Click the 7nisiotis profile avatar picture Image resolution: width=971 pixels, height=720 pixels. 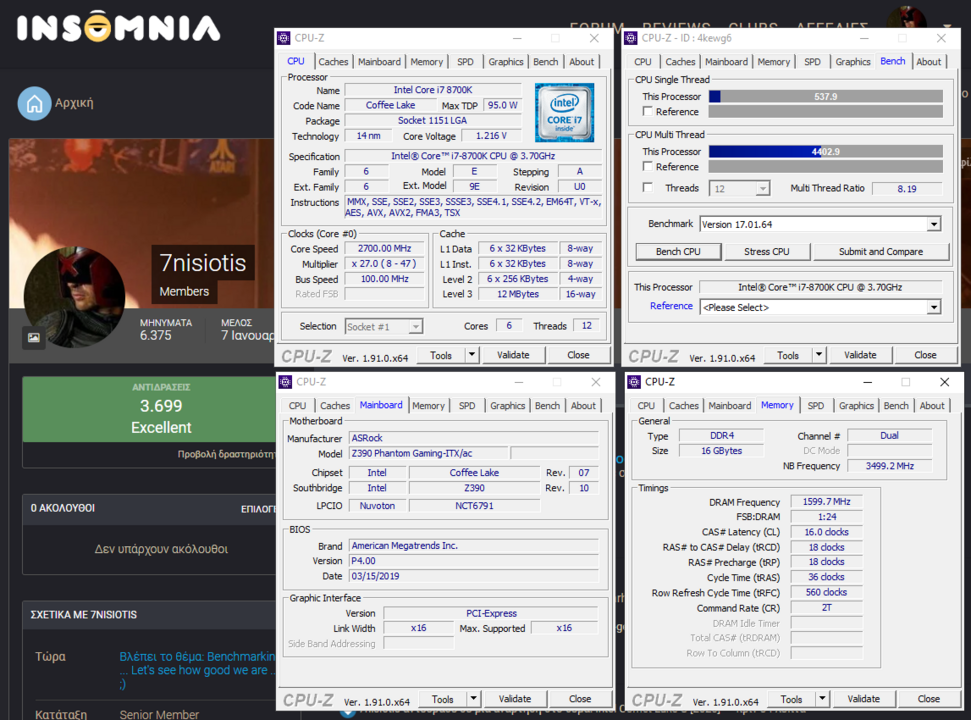[74, 296]
